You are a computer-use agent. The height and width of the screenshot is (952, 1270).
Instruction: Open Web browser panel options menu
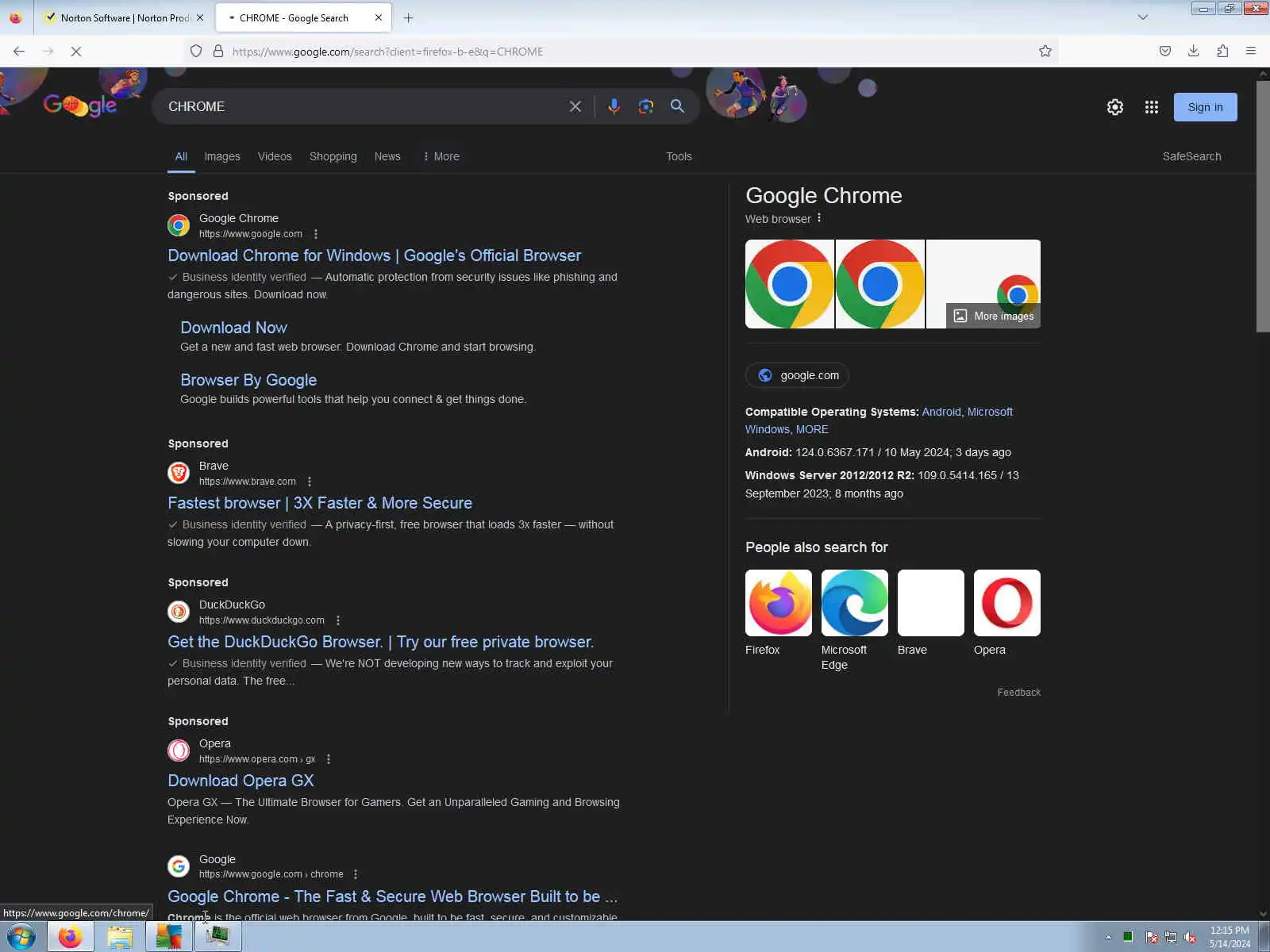(x=819, y=218)
